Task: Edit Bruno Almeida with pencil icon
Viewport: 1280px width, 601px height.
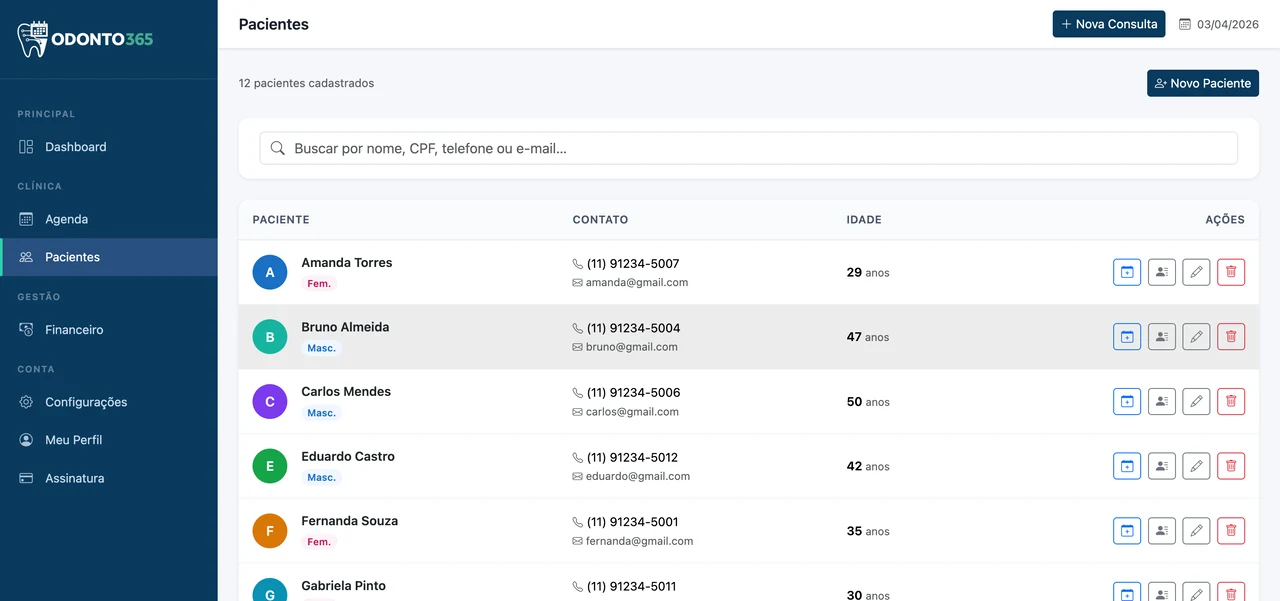Action: point(1196,337)
